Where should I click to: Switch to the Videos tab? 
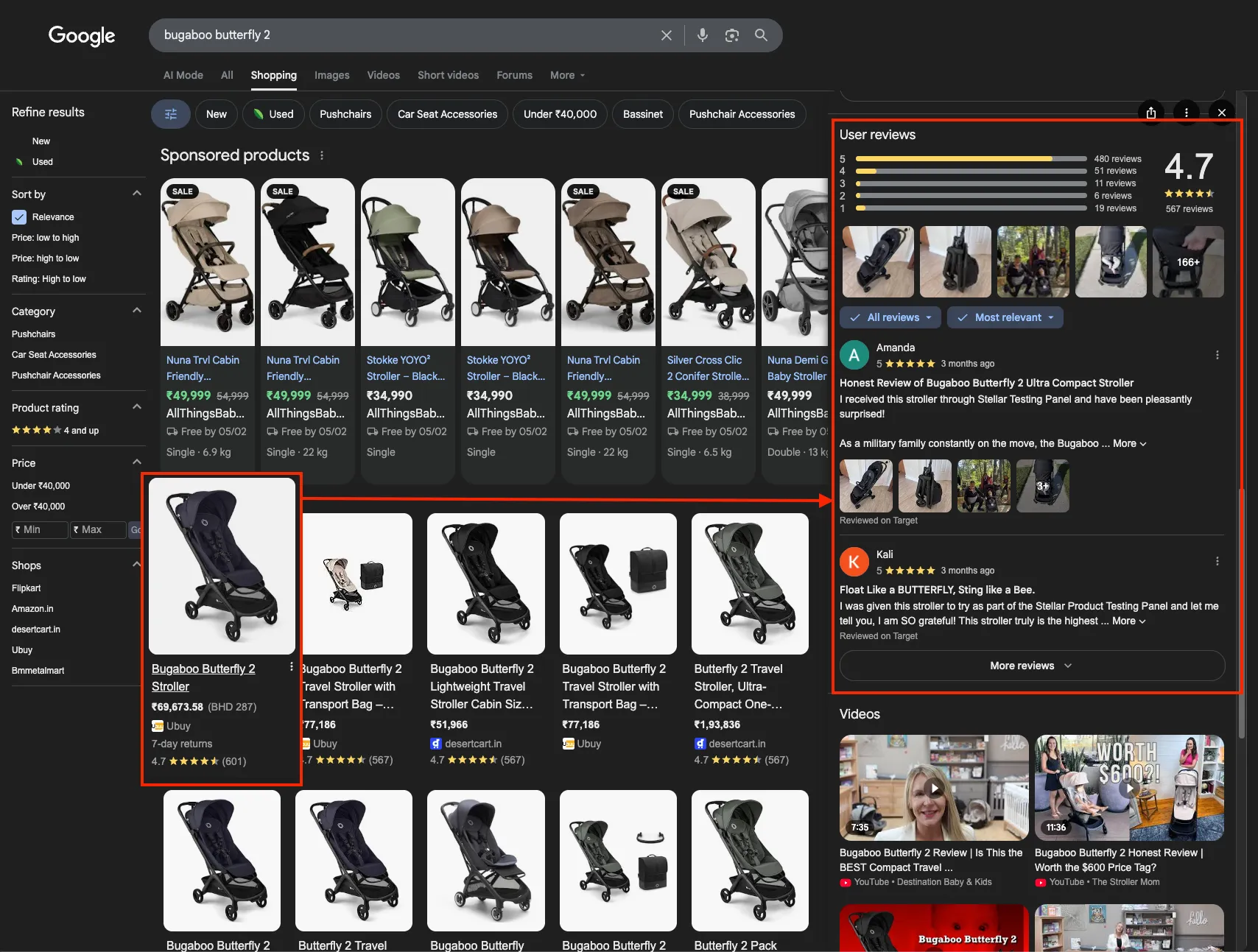384,75
